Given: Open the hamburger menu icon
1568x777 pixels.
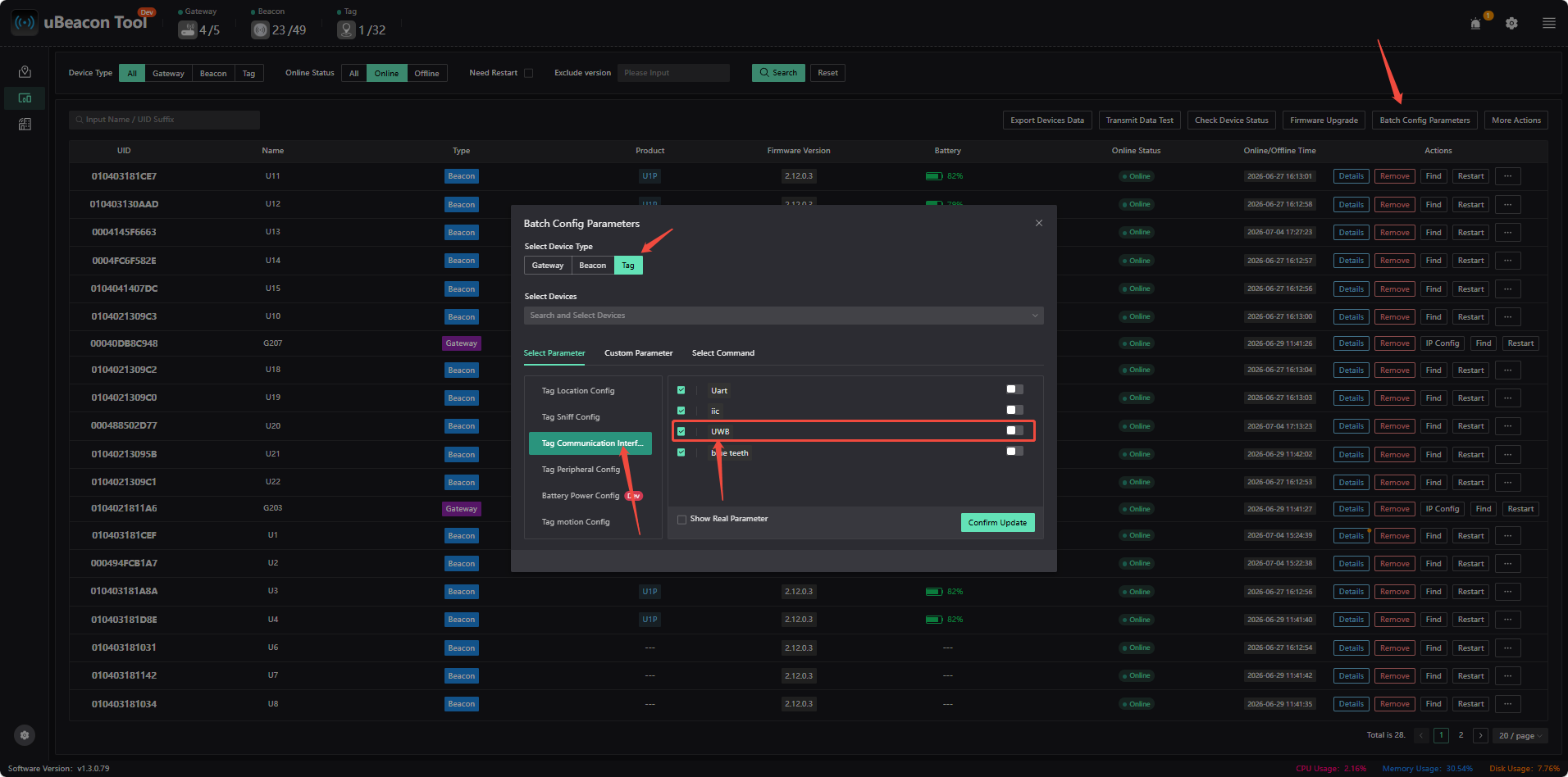Looking at the screenshot, I should click(1549, 24).
